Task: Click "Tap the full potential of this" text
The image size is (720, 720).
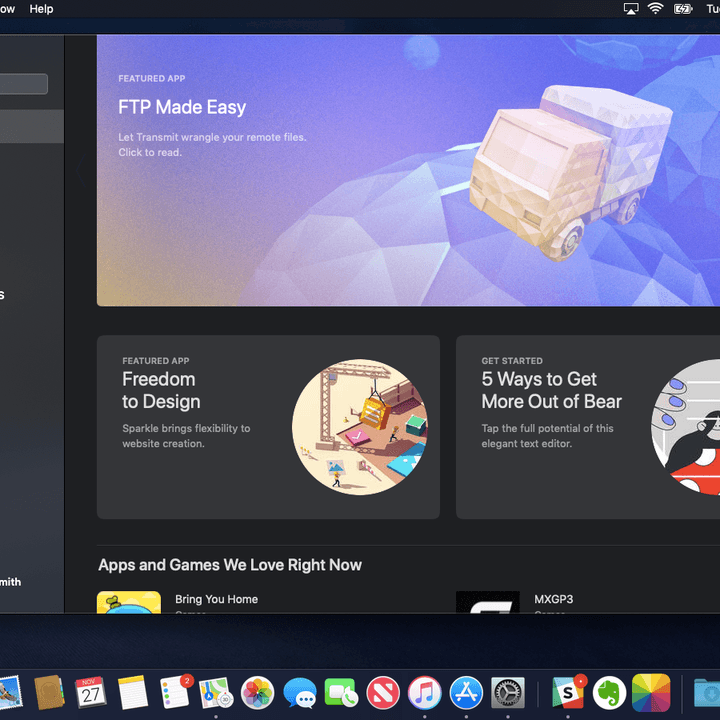Action: click(547, 428)
